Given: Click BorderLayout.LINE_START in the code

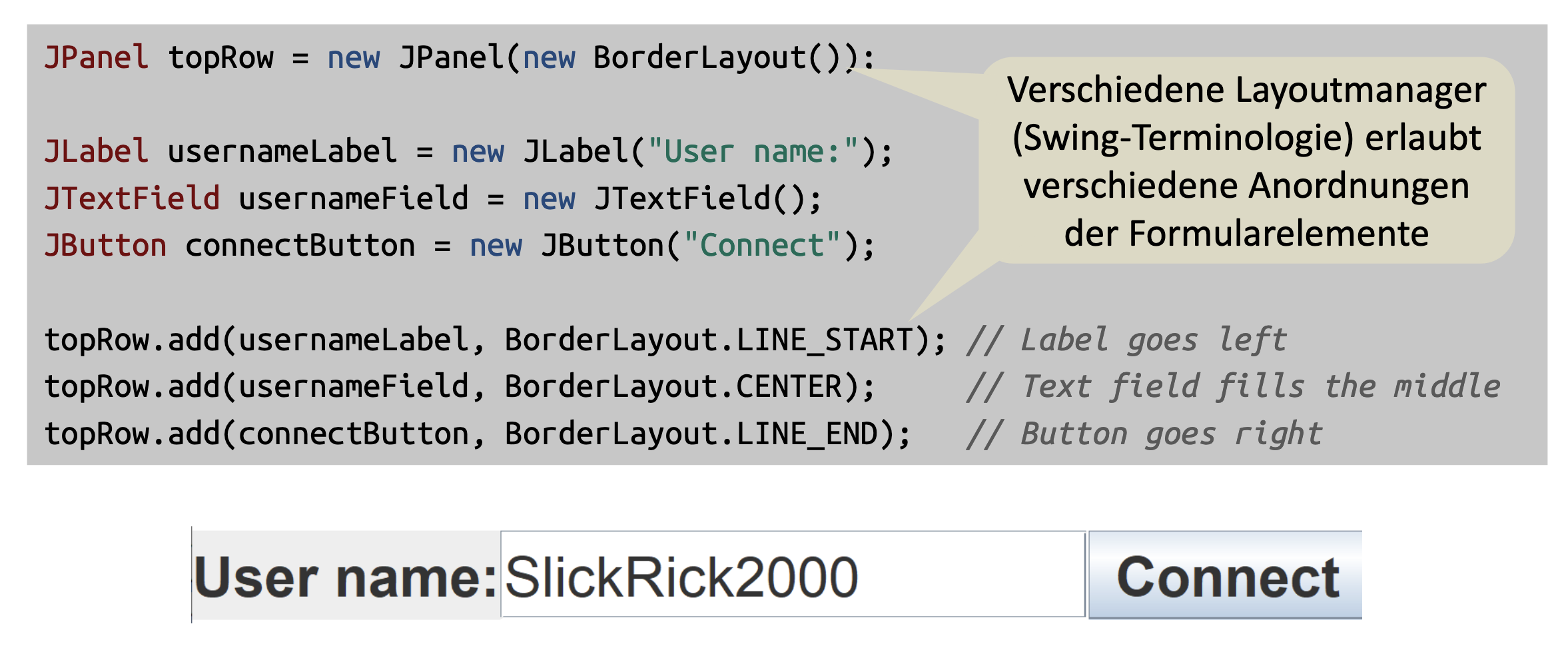Looking at the screenshot, I should tap(708, 340).
